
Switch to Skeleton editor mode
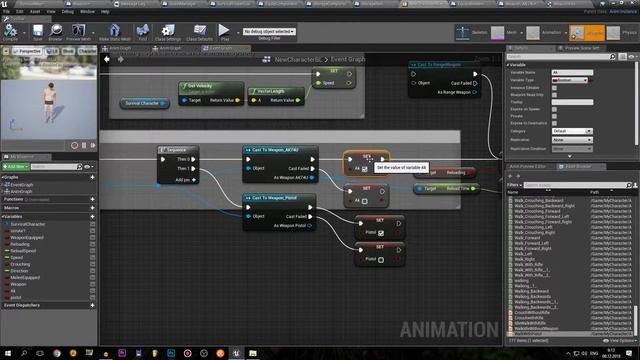[472, 33]
